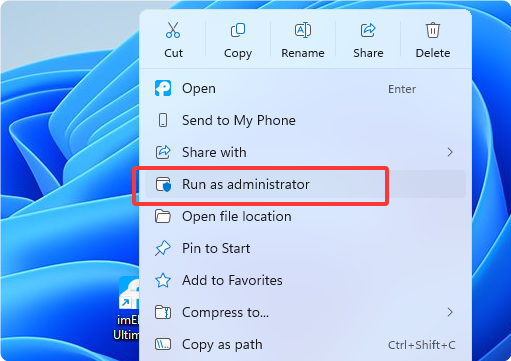Click the Share icon at top
511x361 pixels.
coord(368,30)
